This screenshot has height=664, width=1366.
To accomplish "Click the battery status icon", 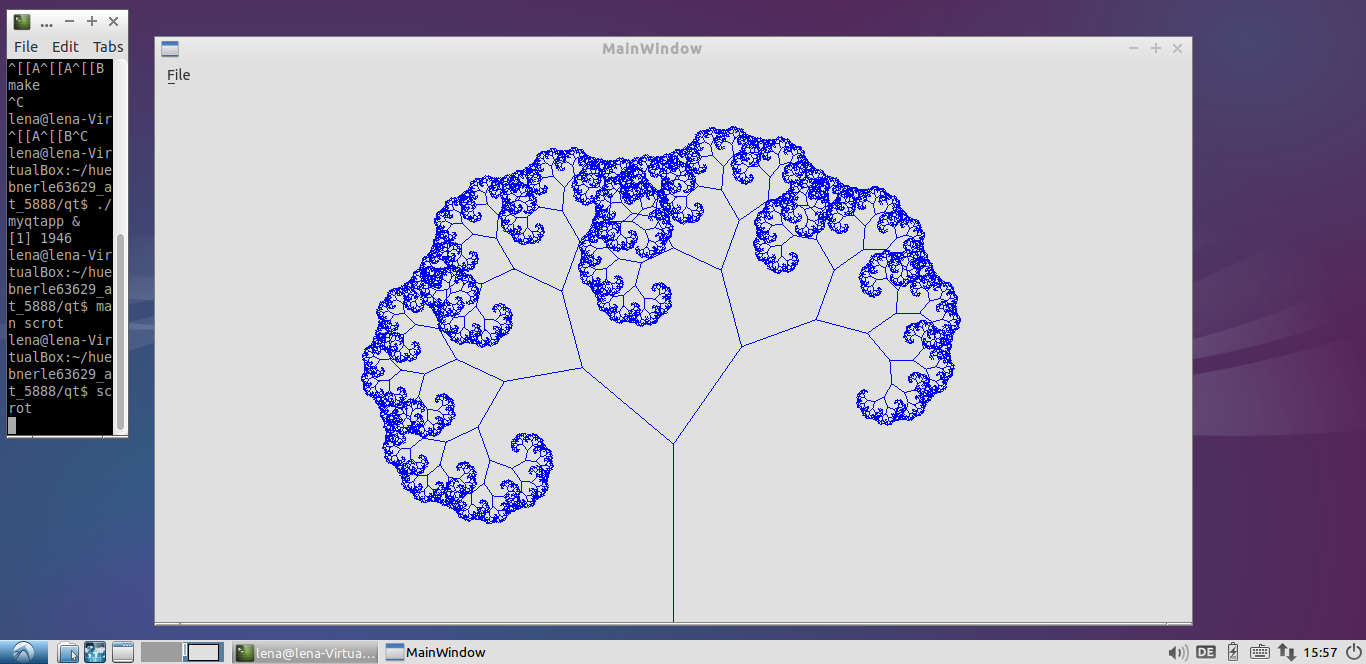I will coord(1233,653).
